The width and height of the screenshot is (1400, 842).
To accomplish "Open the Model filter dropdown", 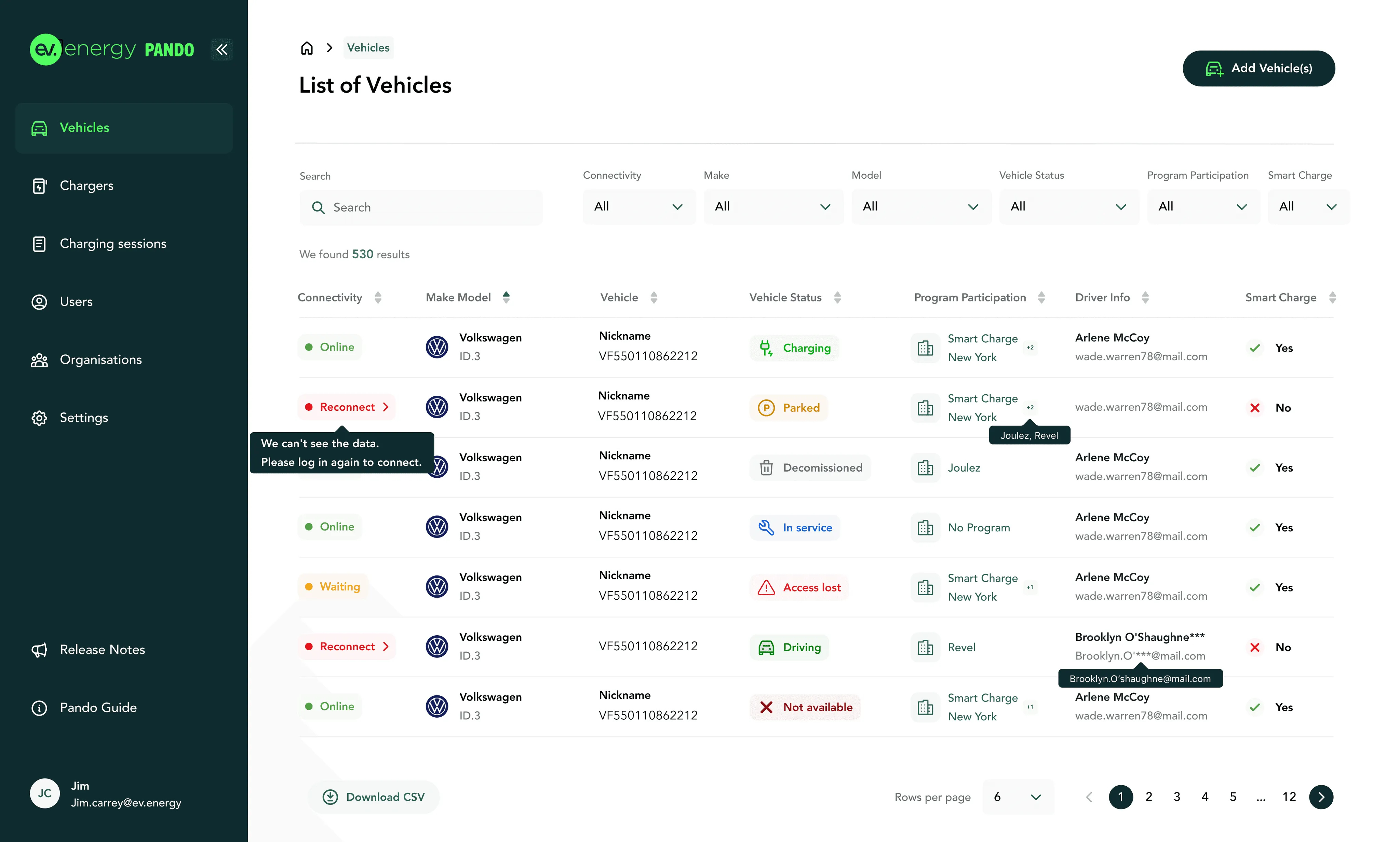I will click(x=921, y=206).
